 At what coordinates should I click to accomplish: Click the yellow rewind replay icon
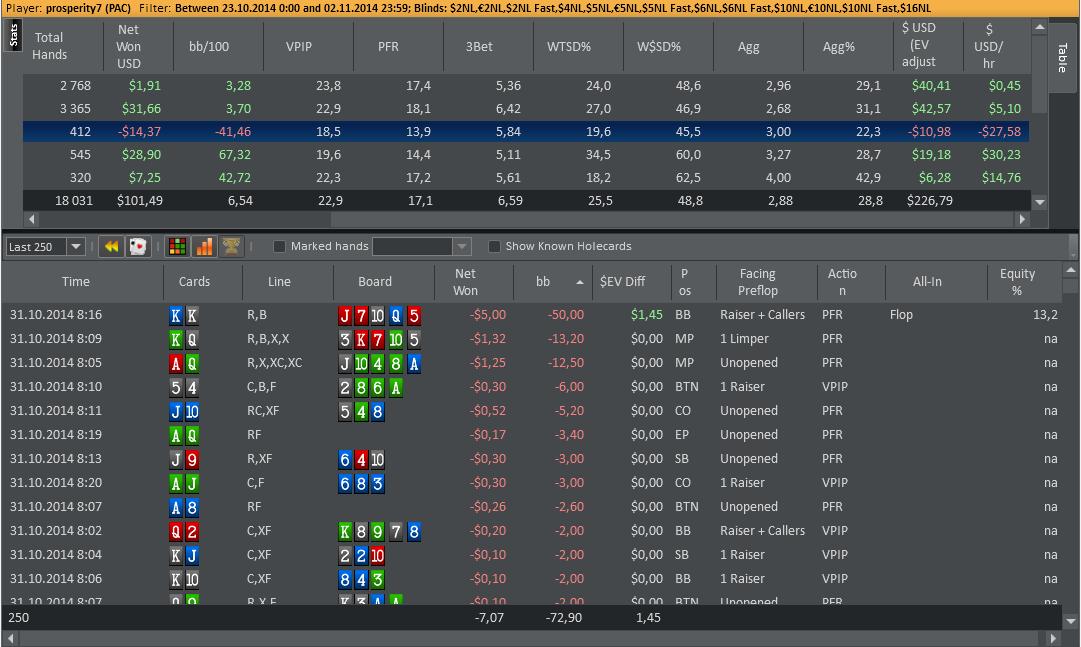[112, 246]
